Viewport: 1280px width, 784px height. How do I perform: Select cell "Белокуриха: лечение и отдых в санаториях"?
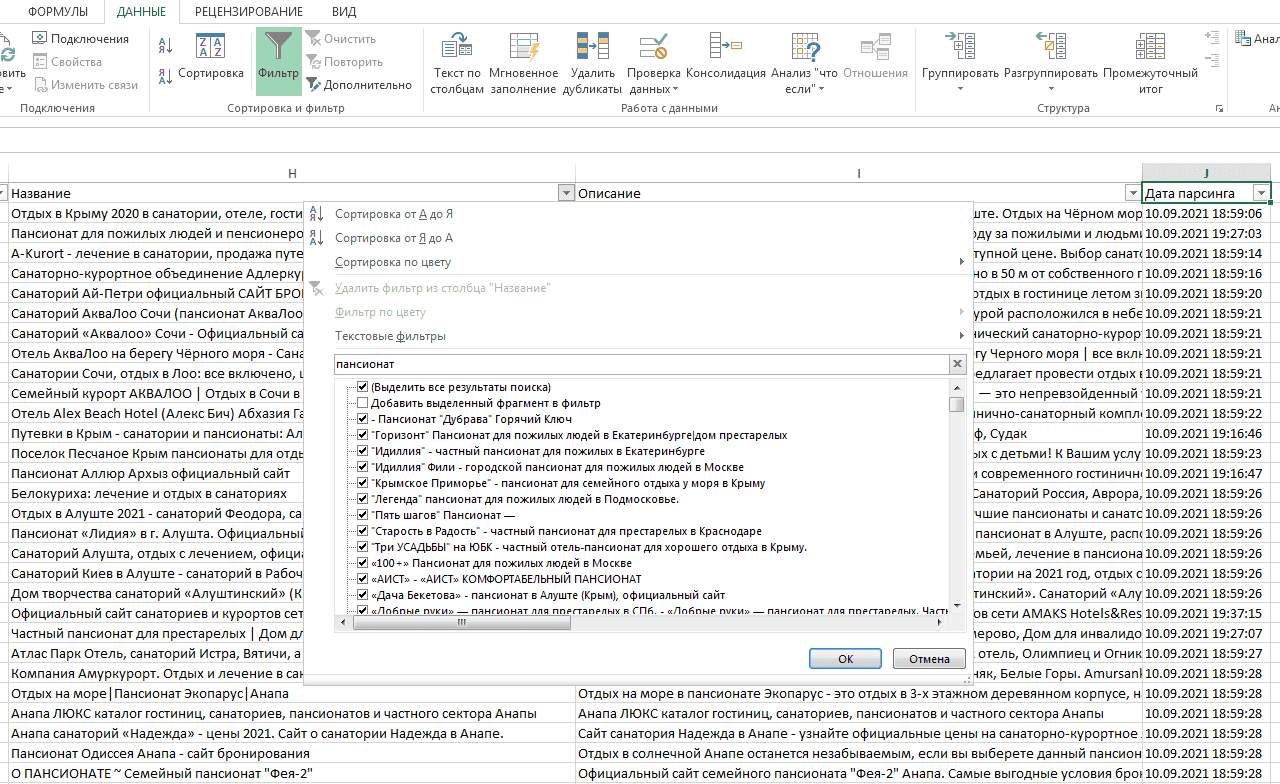(157, 493)
